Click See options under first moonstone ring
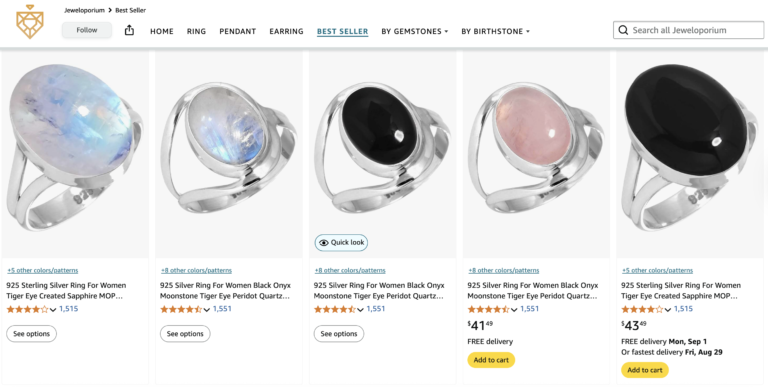The width and height of the screenshot is (768, 387). [31, 334]
